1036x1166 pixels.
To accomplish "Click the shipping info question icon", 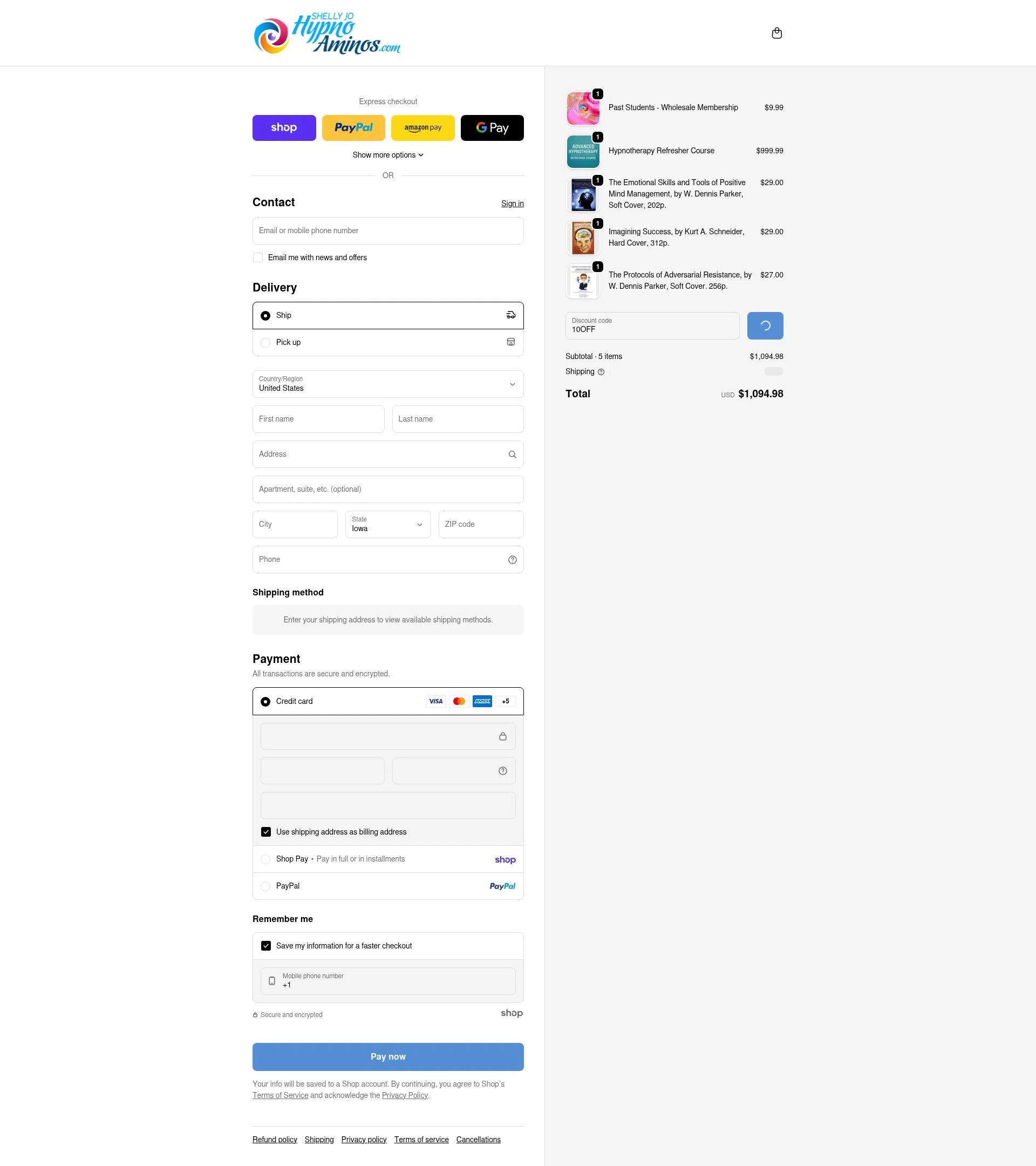I will click(x=601, y=372).
